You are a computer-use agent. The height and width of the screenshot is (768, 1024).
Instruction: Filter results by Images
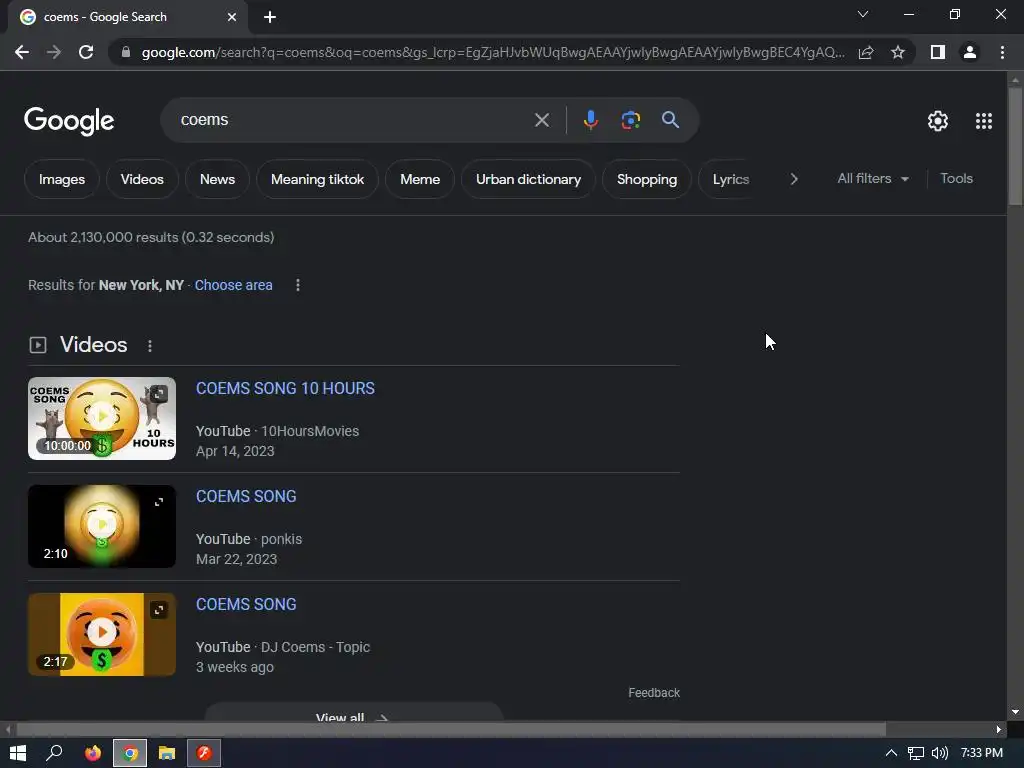(62, 179)
